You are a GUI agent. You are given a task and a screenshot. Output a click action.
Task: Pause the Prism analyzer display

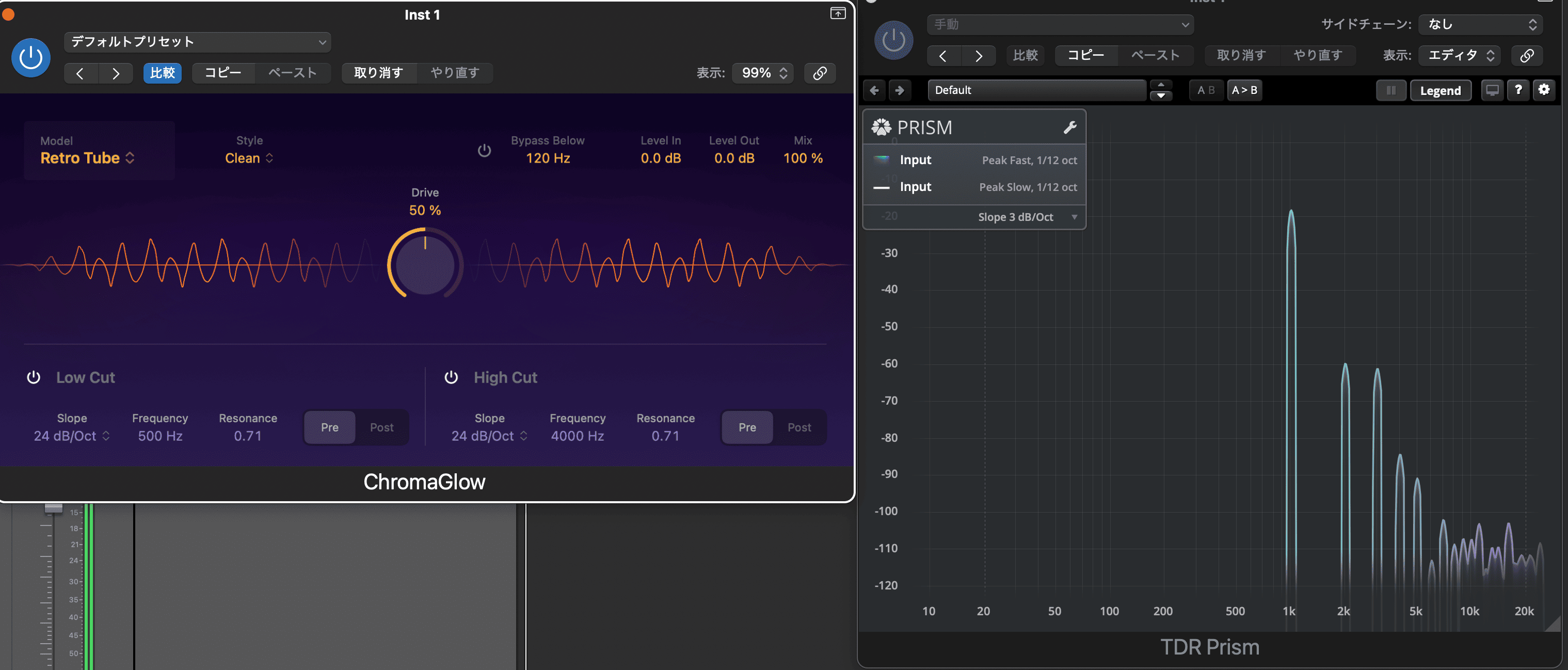(1391, 91)
